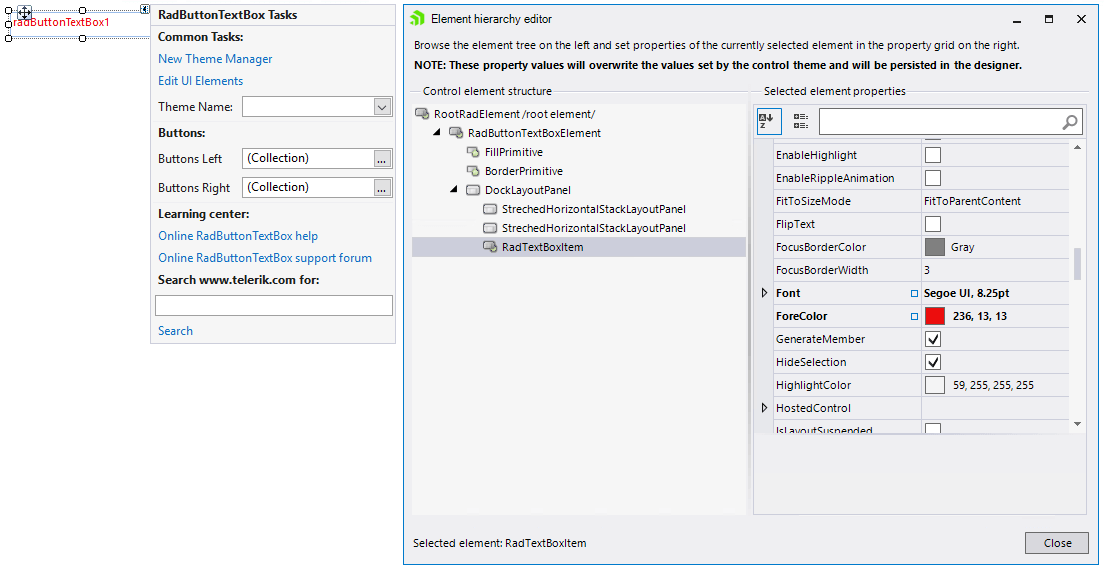Open the Theme Name dropdown
Screen dimensions: 1104x574
[382, 107]
